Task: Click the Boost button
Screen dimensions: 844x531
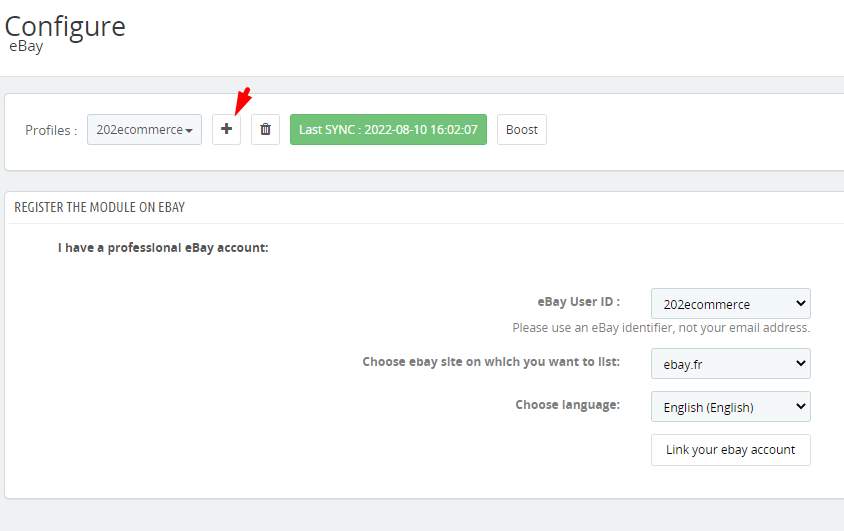Action: (x=521, y=130)
